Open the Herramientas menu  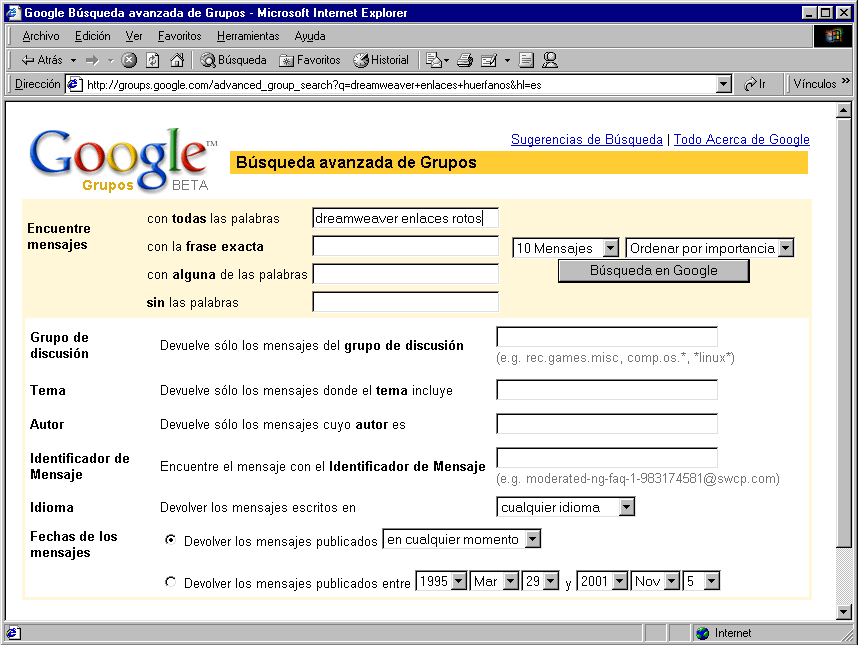(248, 36)
